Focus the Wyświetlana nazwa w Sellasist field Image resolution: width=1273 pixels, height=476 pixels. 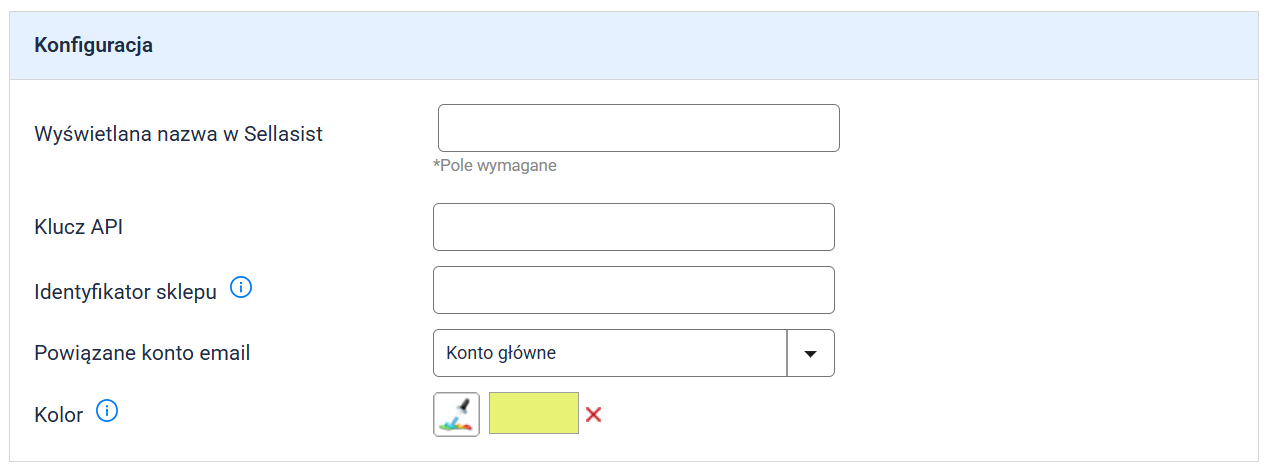tap(638, 128)
